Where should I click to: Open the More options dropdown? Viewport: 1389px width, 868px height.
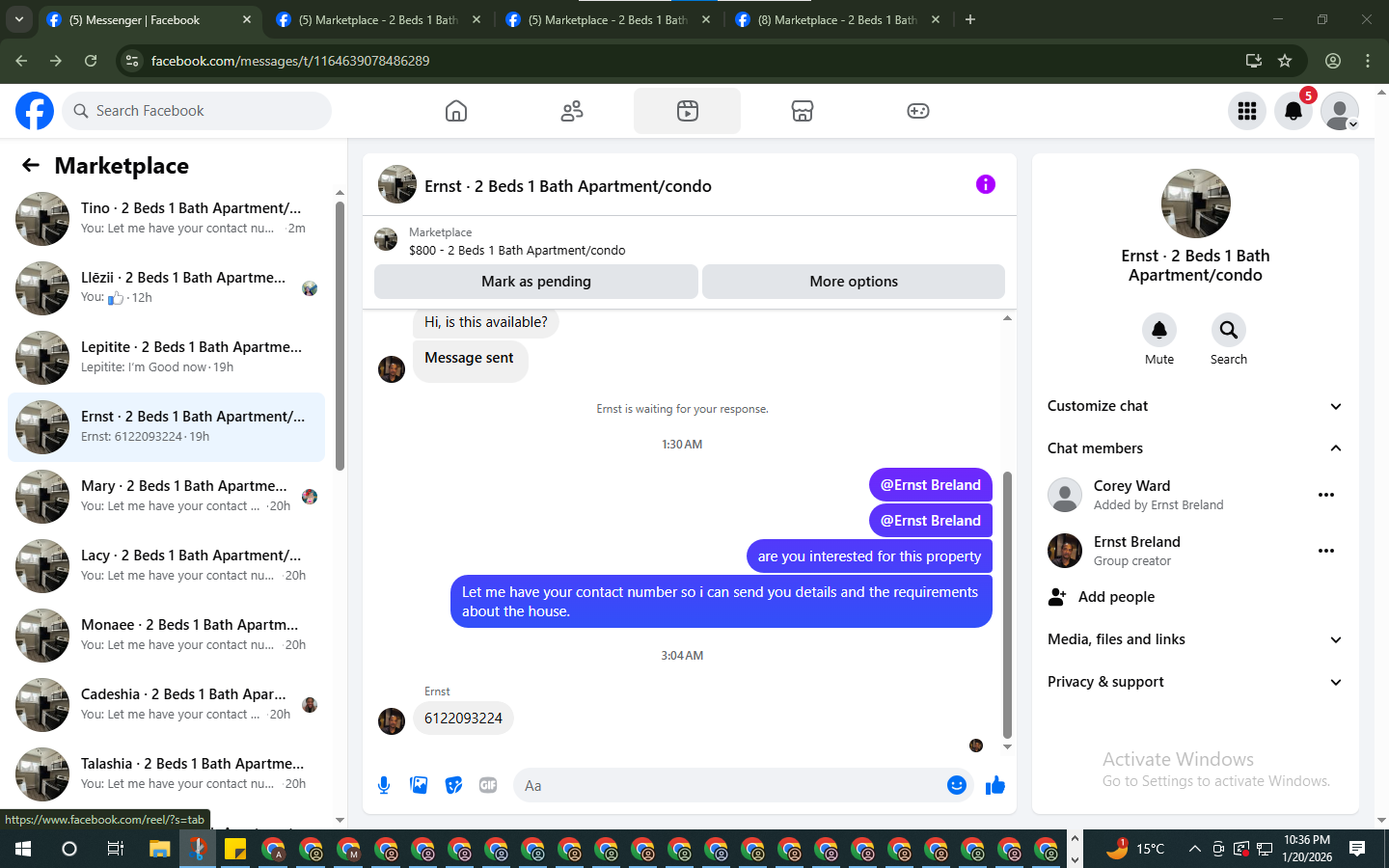pyautogui.click(x=854, y=282)
